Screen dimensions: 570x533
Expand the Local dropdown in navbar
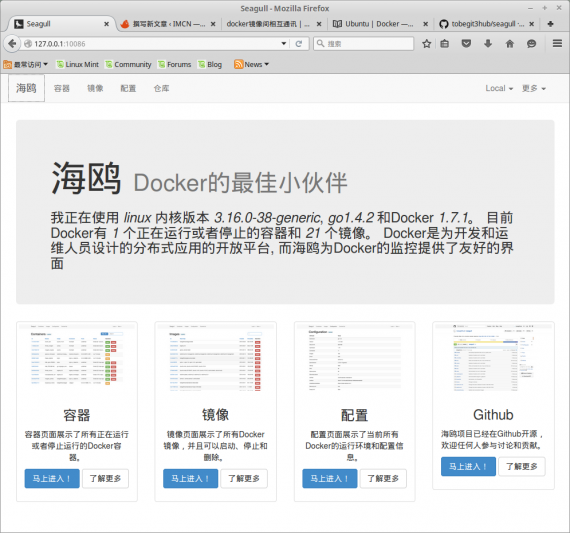(499, 88)
